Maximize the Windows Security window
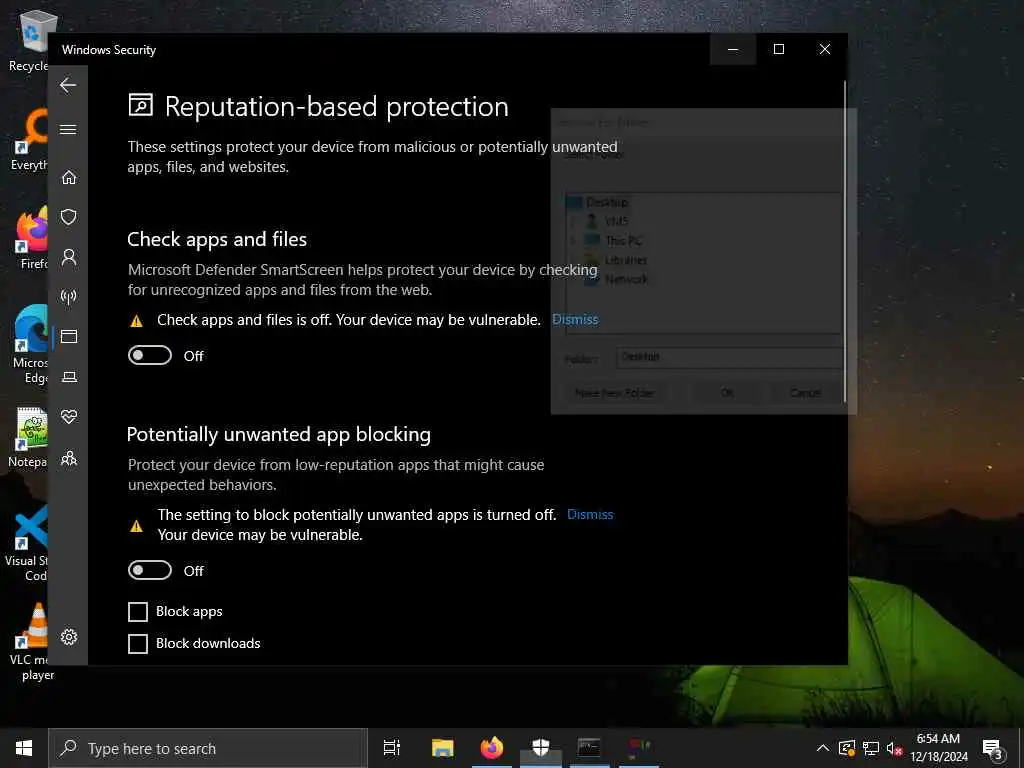 (x=778, y=49)
